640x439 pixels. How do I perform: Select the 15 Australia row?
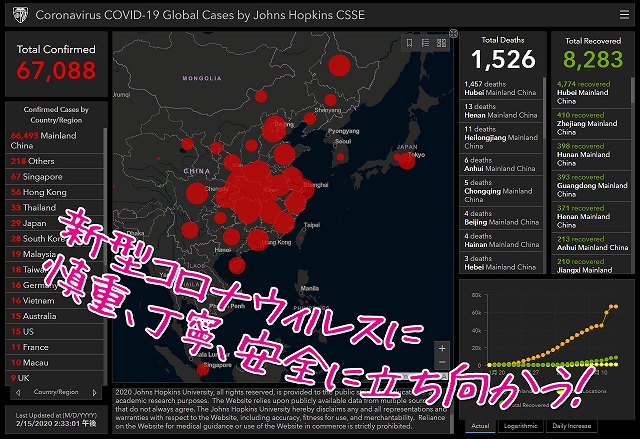[54, 316]
